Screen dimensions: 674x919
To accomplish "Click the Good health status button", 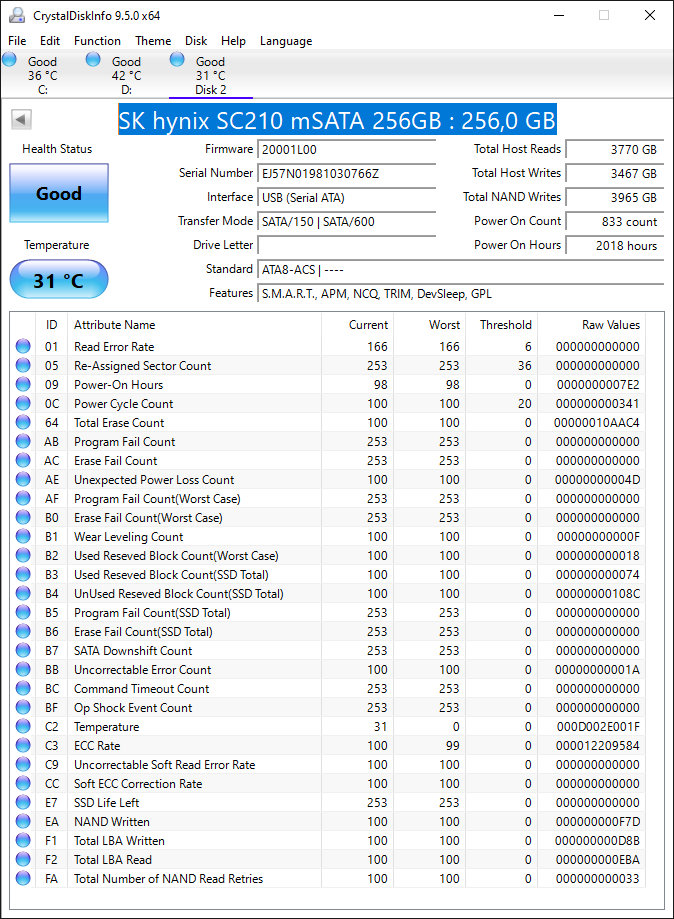I will point(59,193).
